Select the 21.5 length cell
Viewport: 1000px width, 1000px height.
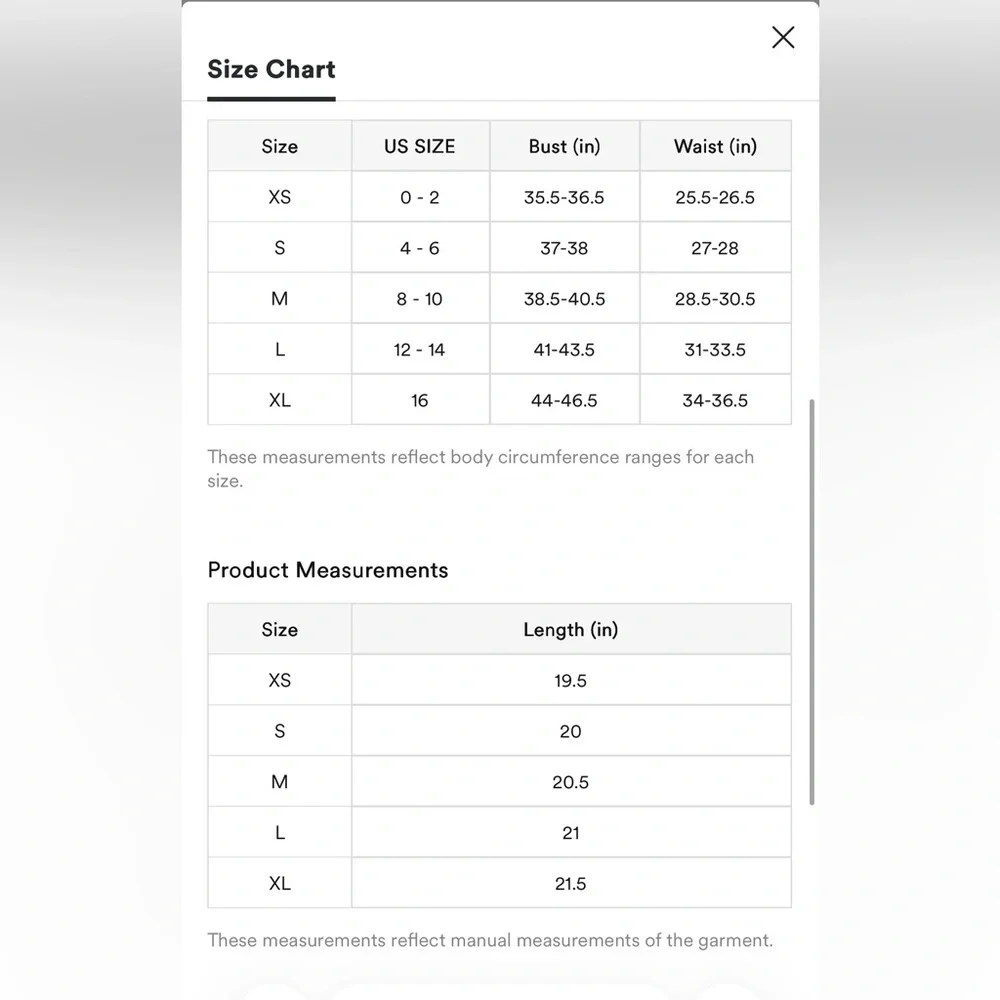pos(570,884)
